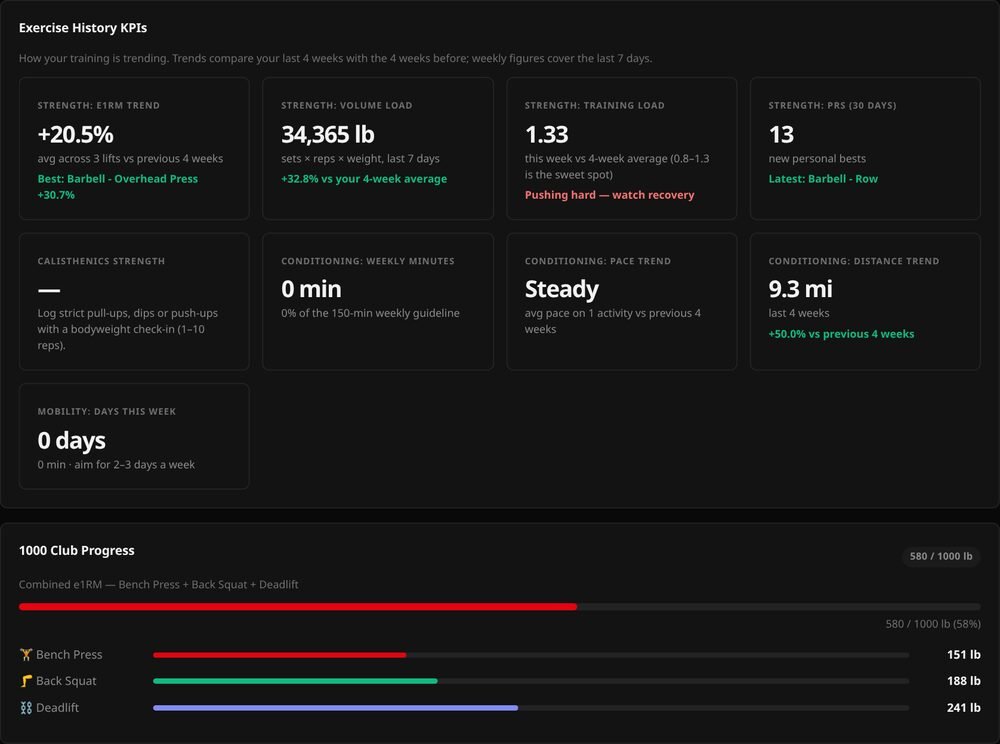Click the Back Squat '188 lb' value

[x=964, y=681]
